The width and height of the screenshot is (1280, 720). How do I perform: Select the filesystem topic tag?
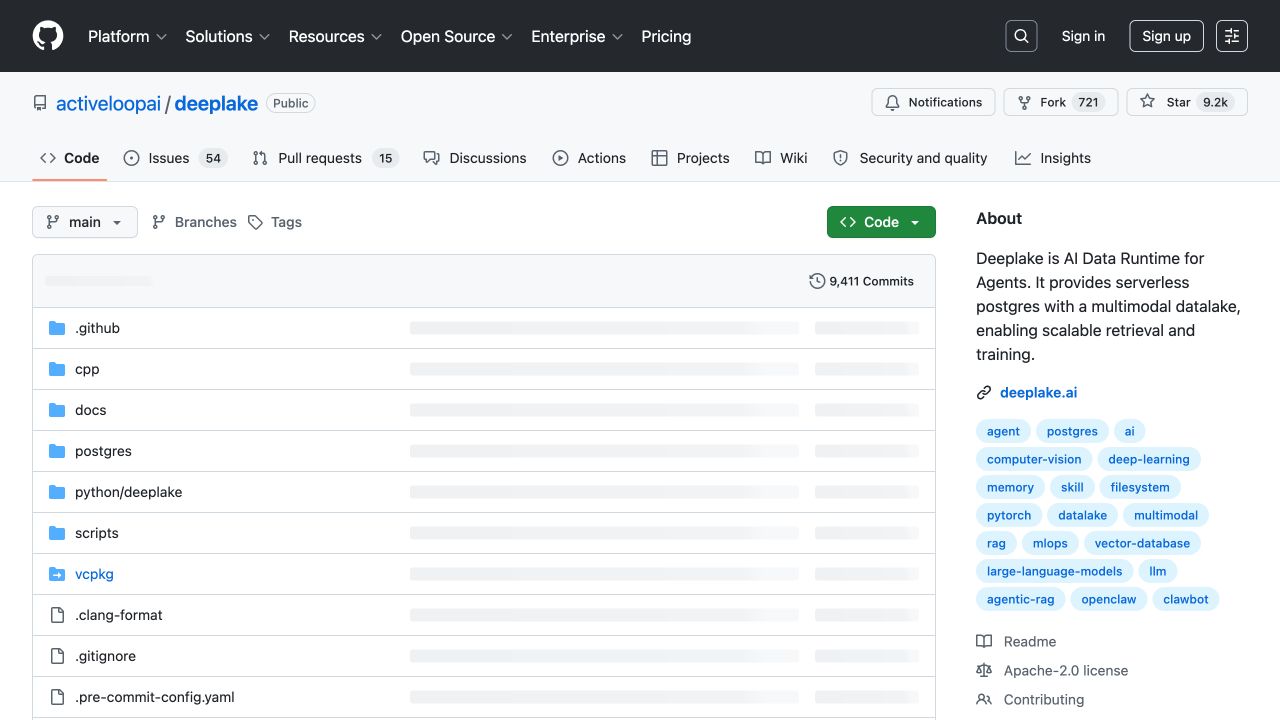click(x=1140, y=487)
